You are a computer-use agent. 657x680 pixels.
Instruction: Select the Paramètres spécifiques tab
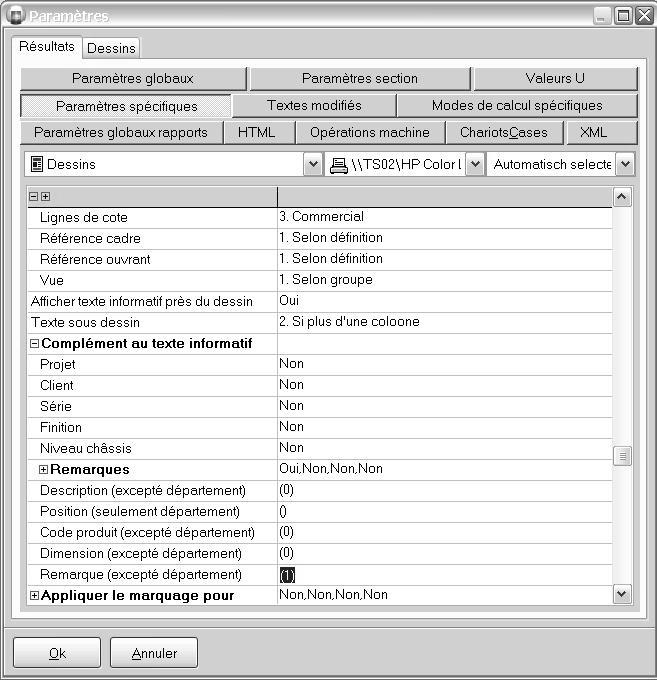click(x=126, y=106)
